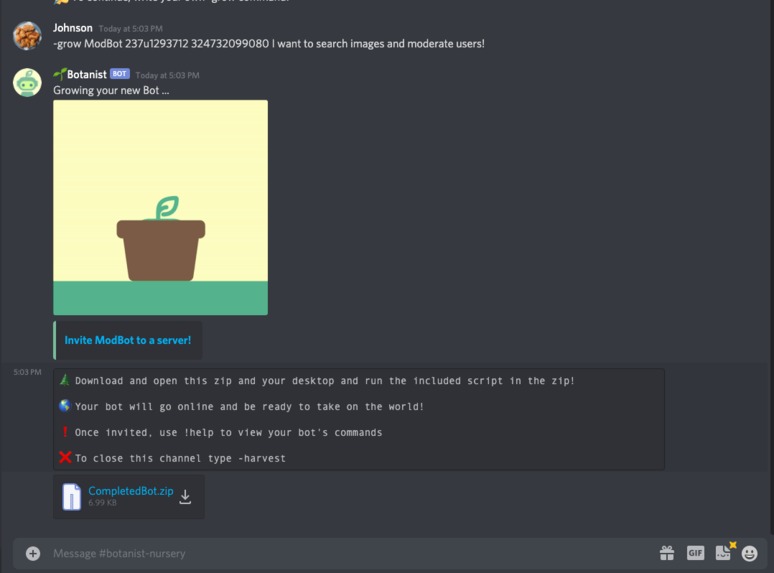774x573 pixels.
Task: Click the red exclamation emoji in the code block
Action: [x=65, y=431]
